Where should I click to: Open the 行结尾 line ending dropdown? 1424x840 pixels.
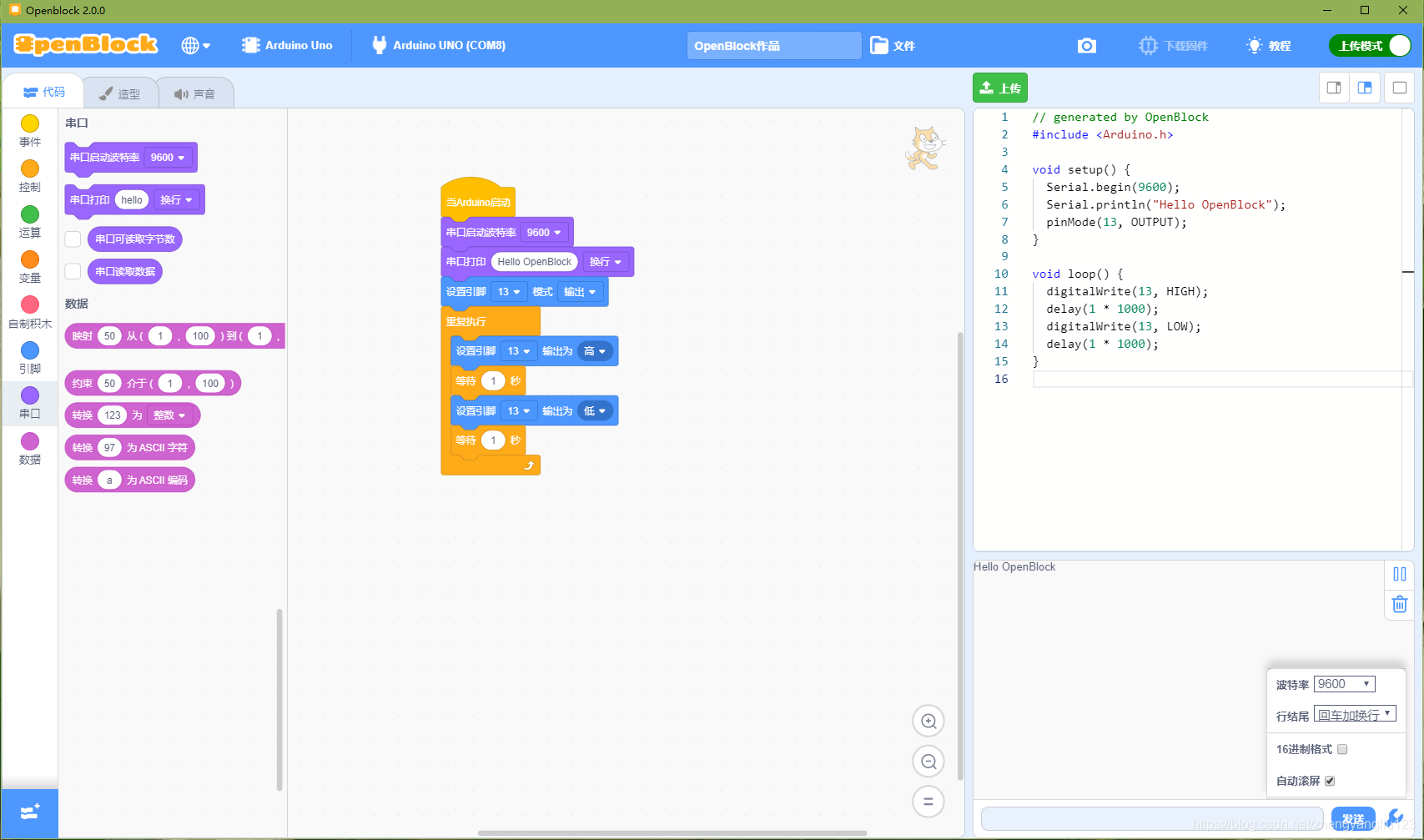tap(1354, 714)
